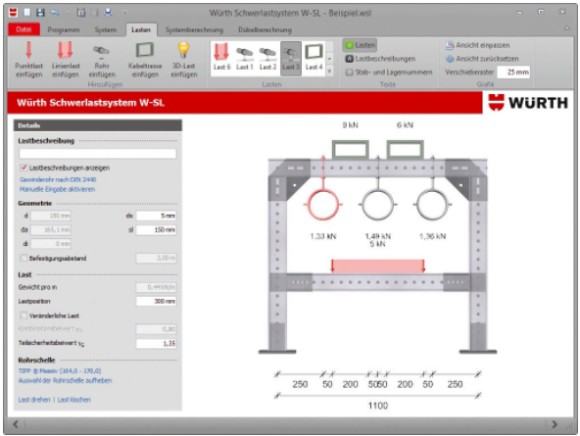580x436 pixels.
Task: Click the Lastposition 300 mm field
Action: click(156, 301)
